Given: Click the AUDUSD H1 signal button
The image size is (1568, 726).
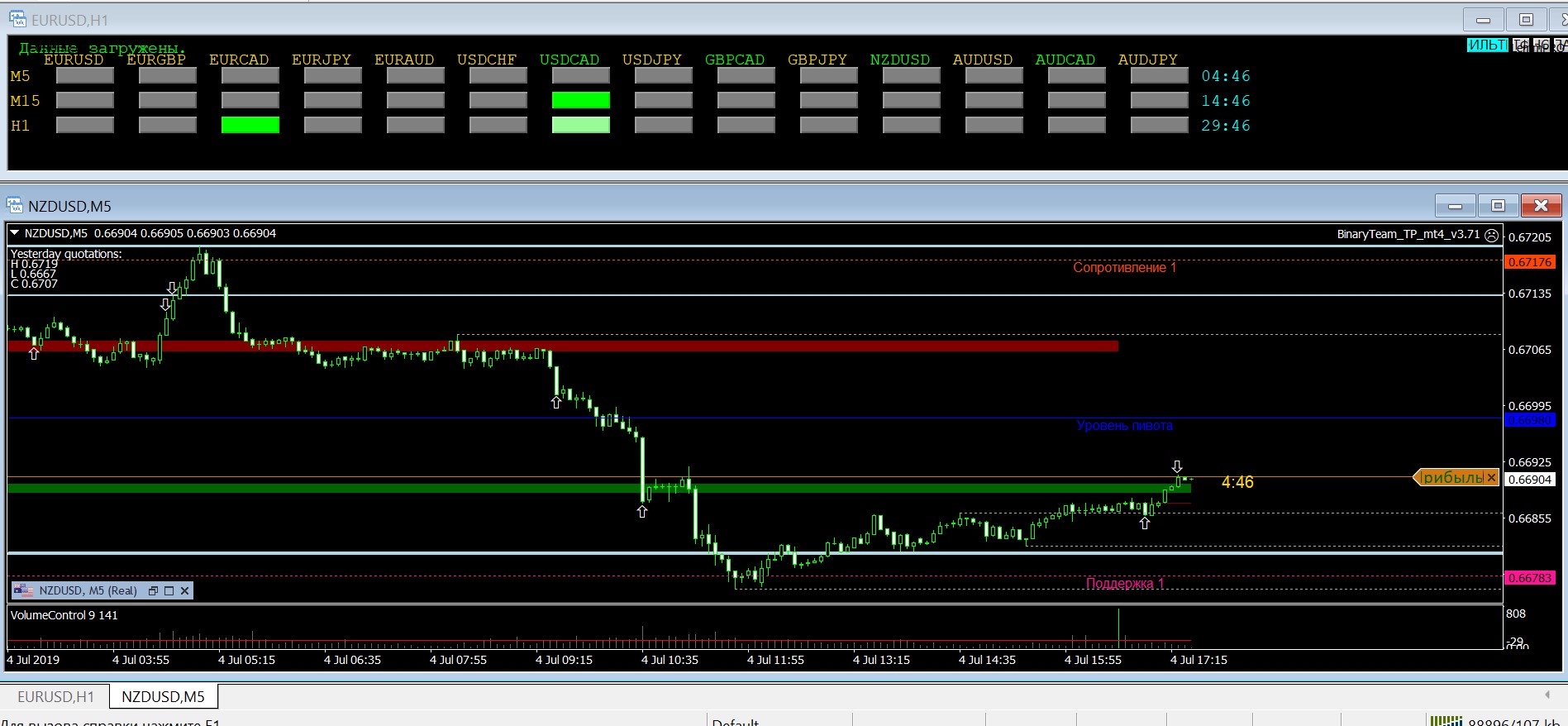Looking at the screenshot, I should coord(994,125).
